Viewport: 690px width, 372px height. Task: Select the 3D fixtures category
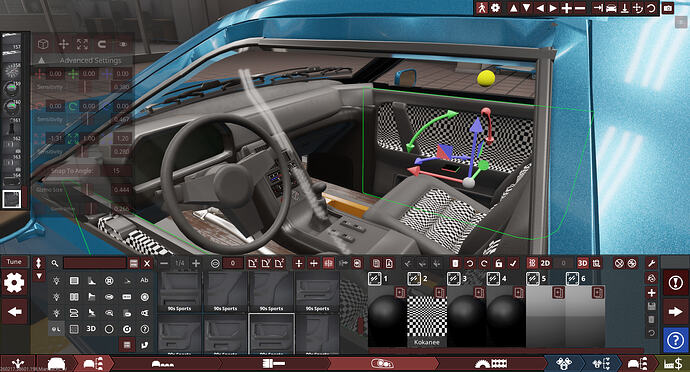91,328
